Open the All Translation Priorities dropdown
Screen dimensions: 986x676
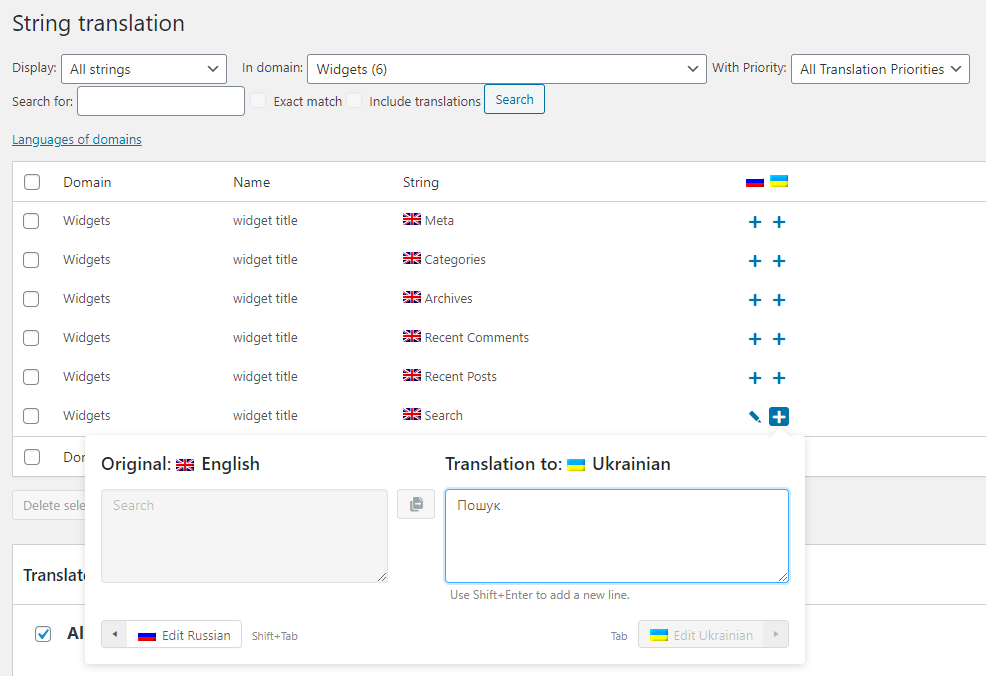(x=880, y=69)
